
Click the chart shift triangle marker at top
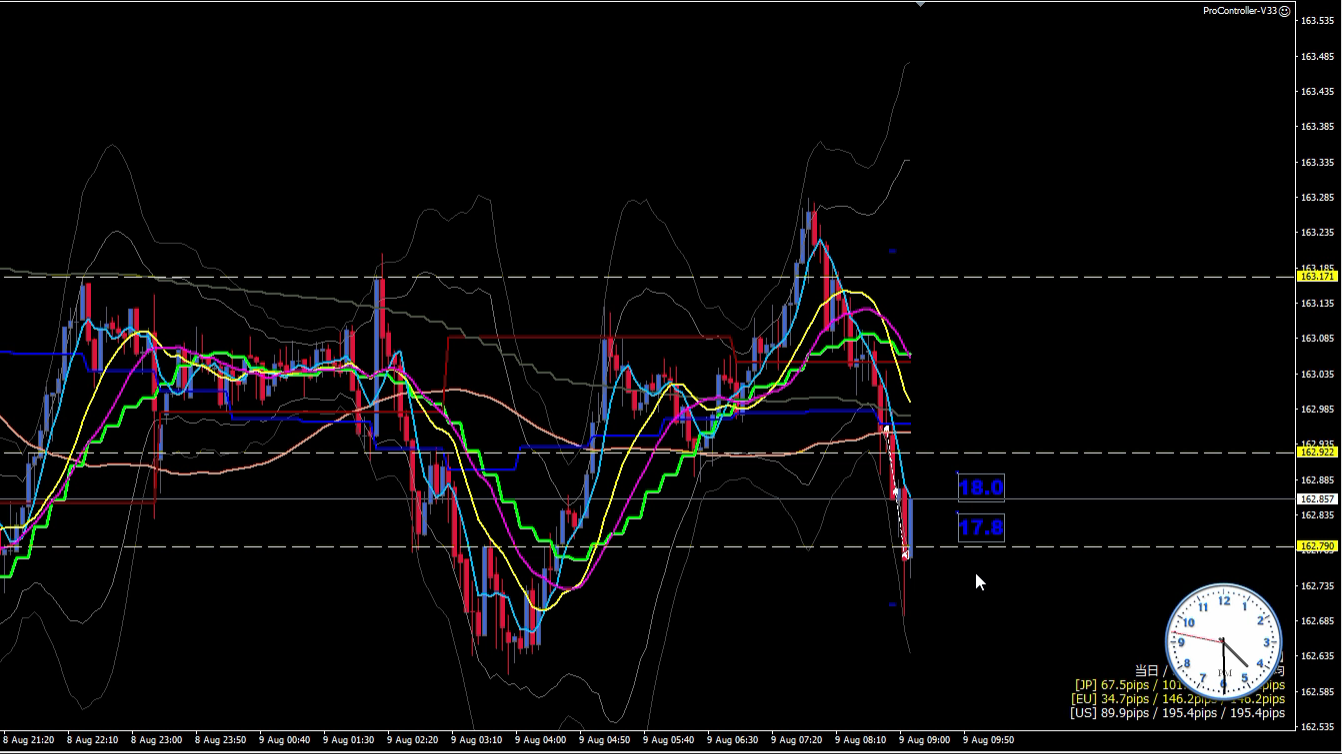coord(920,4)
